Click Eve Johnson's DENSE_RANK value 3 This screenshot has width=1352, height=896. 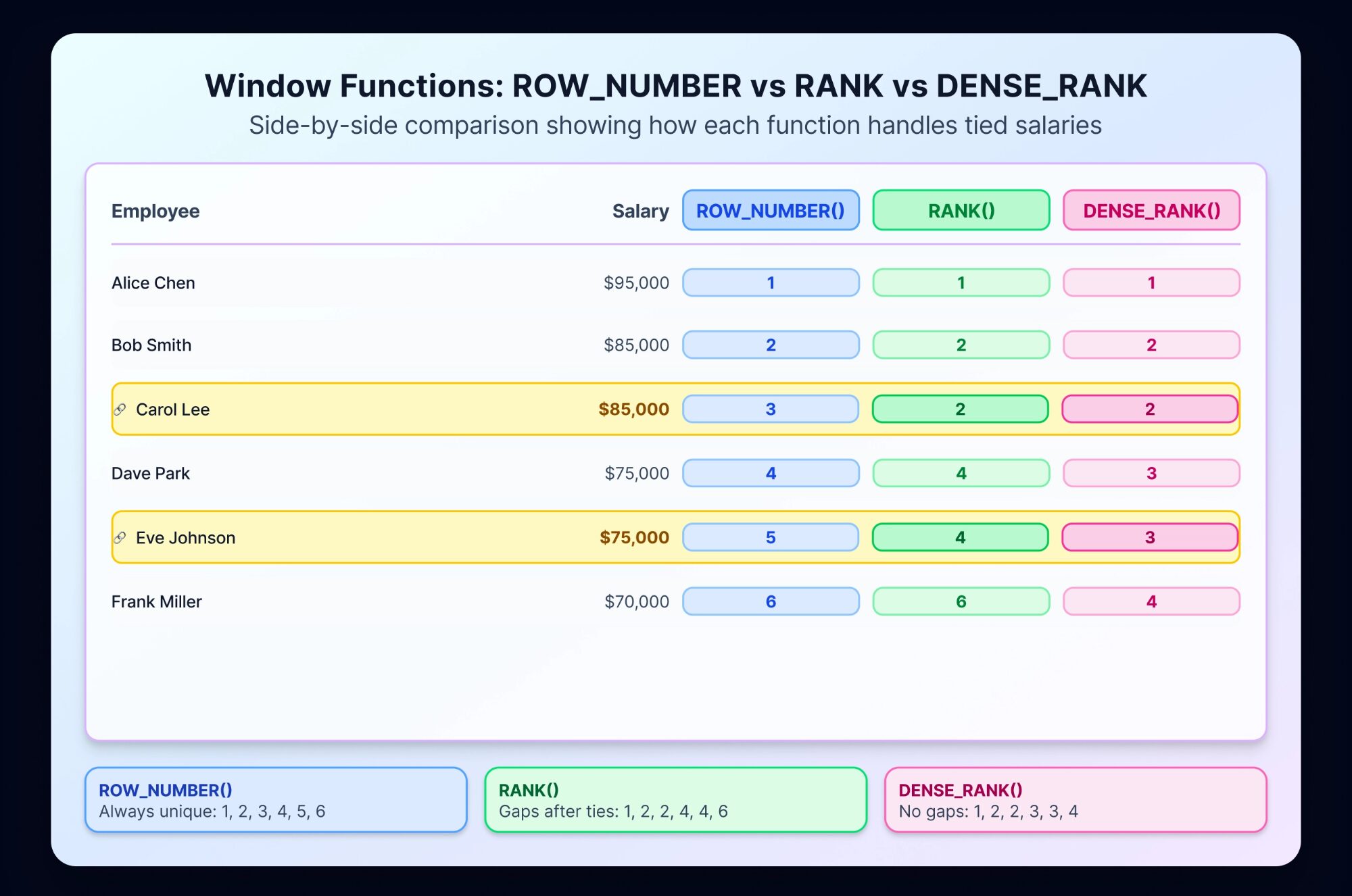[1150, 538]
